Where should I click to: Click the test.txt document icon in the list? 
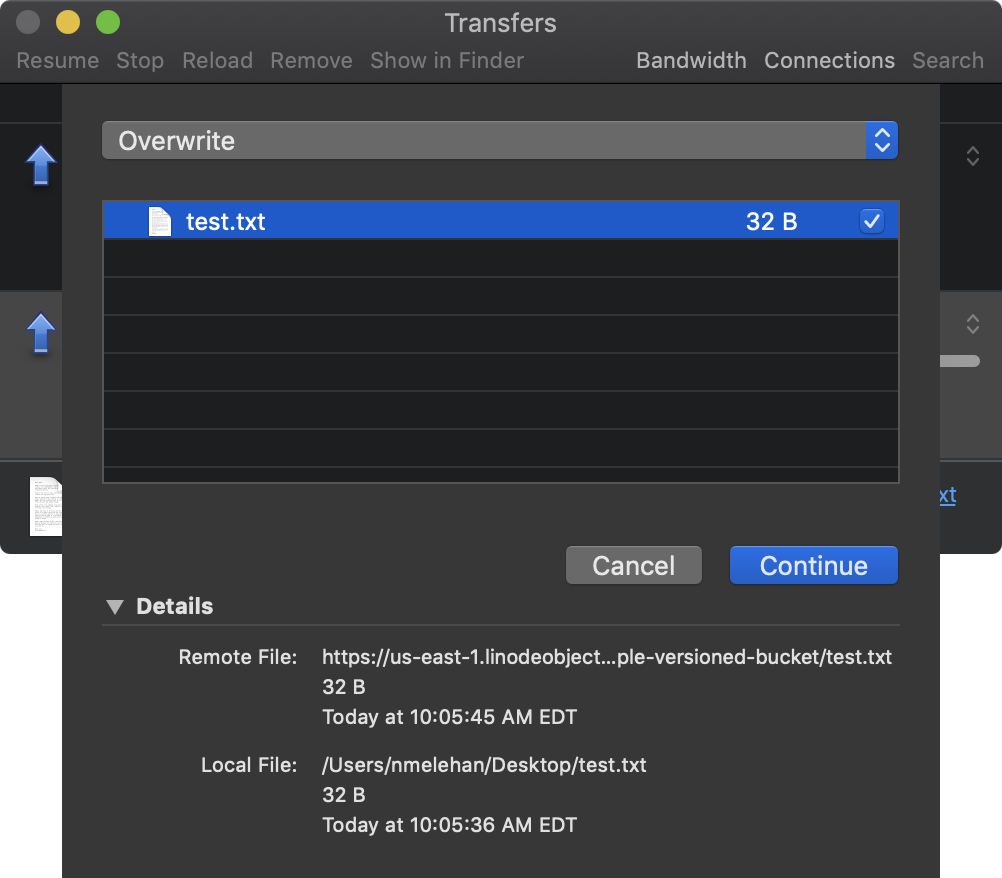click(160, 221)
